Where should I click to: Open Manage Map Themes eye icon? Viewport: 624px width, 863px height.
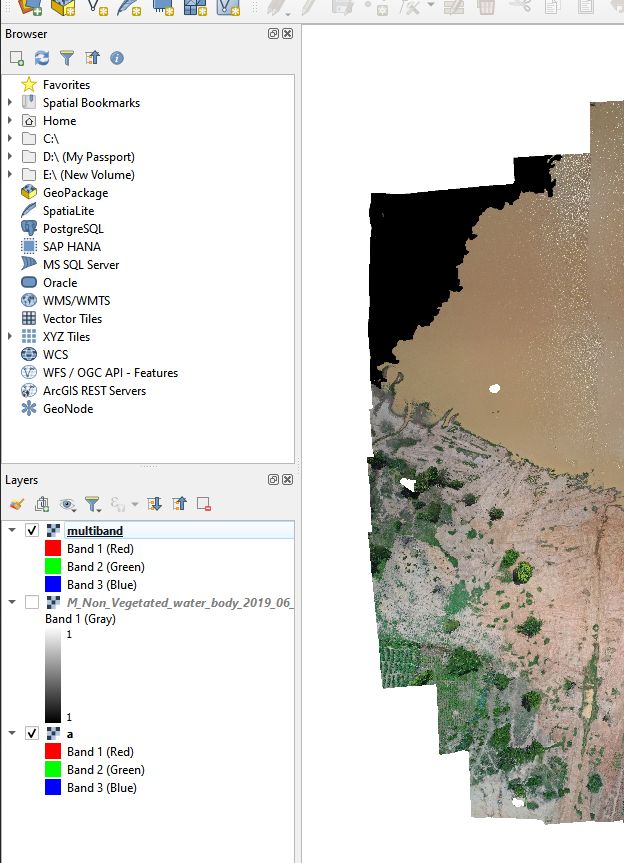(67, 504)
